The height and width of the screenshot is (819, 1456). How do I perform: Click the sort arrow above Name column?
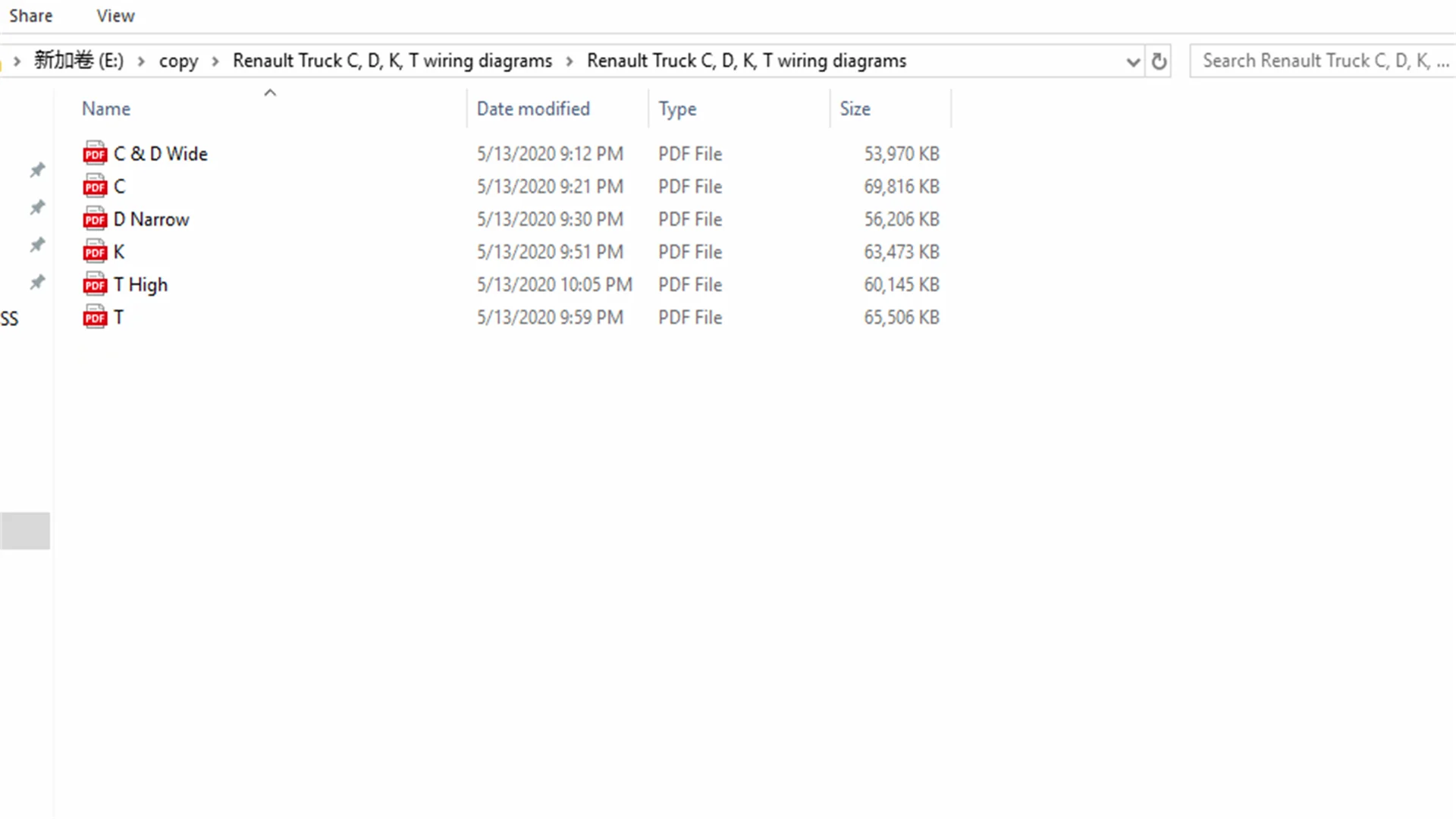click(x=270, y=93)
